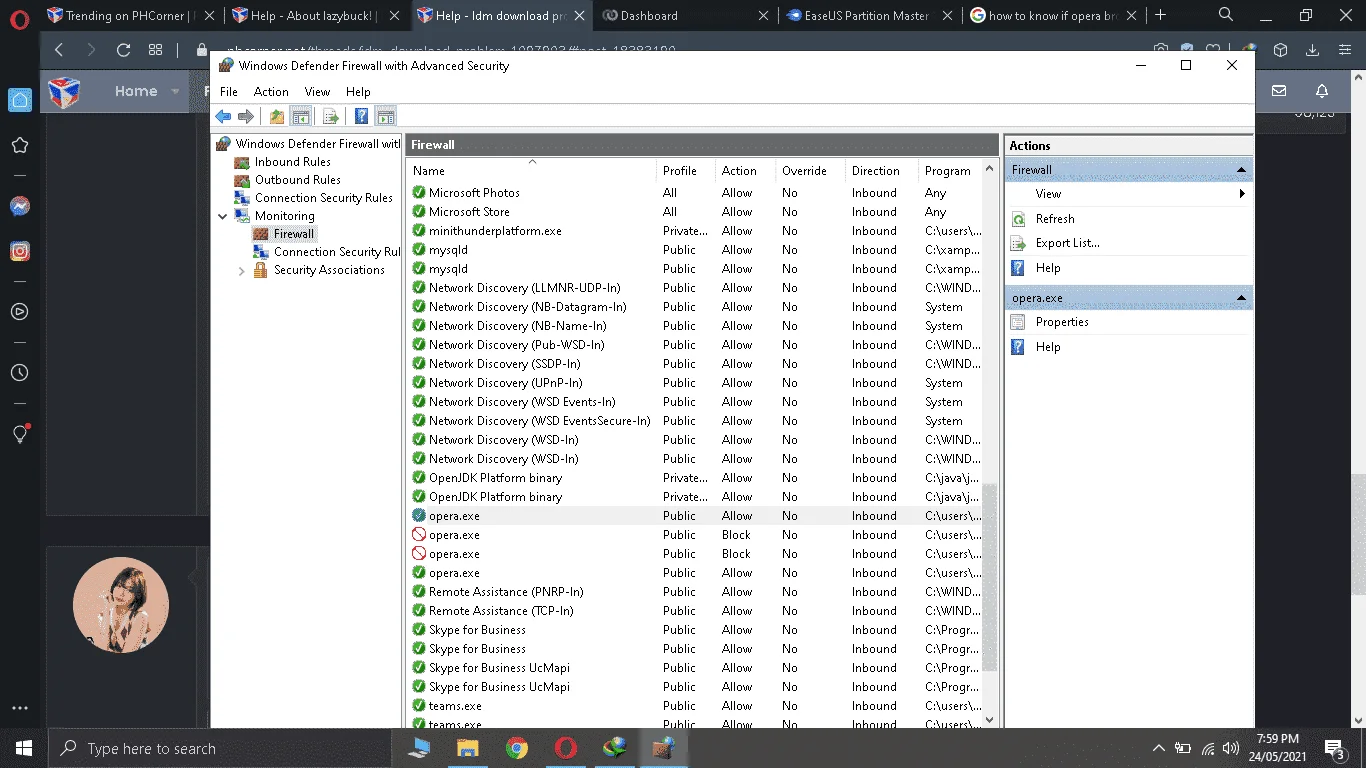Switch to Trending on PHCorner browser tab

pyautogui.click(x=131, y=16)
